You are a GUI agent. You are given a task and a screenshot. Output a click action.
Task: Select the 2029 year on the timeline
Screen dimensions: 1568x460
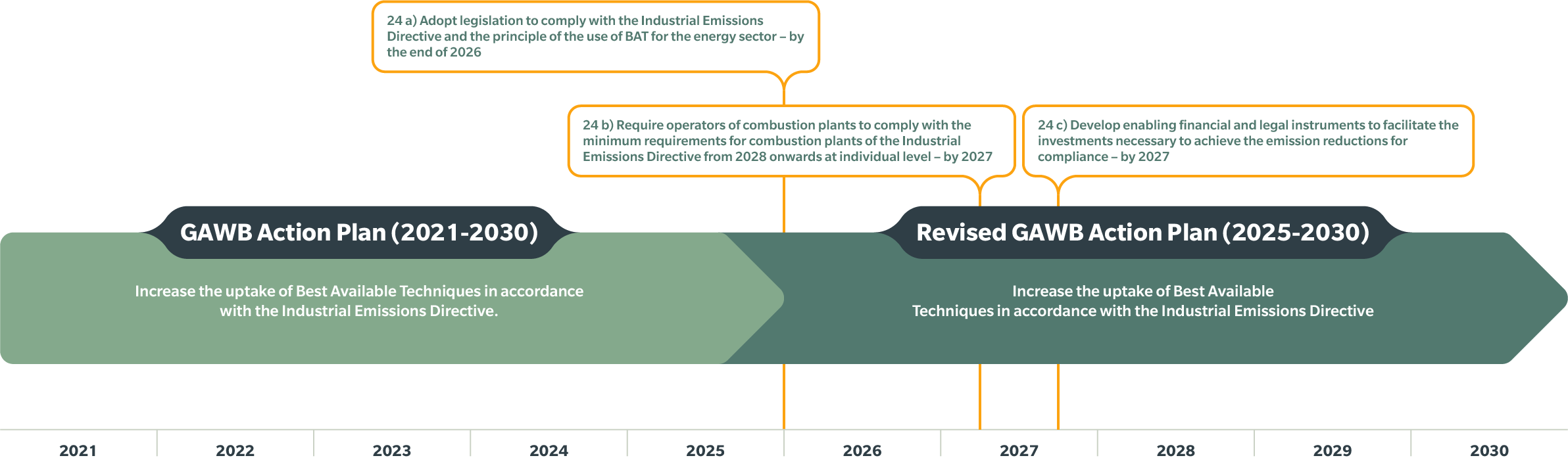(1333, 450)
